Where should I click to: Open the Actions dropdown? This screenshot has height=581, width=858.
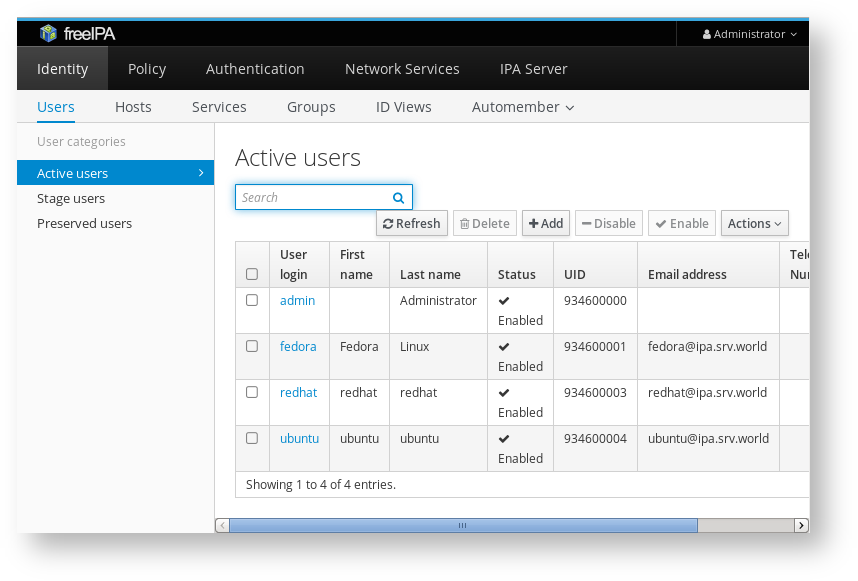coord(754,224)
